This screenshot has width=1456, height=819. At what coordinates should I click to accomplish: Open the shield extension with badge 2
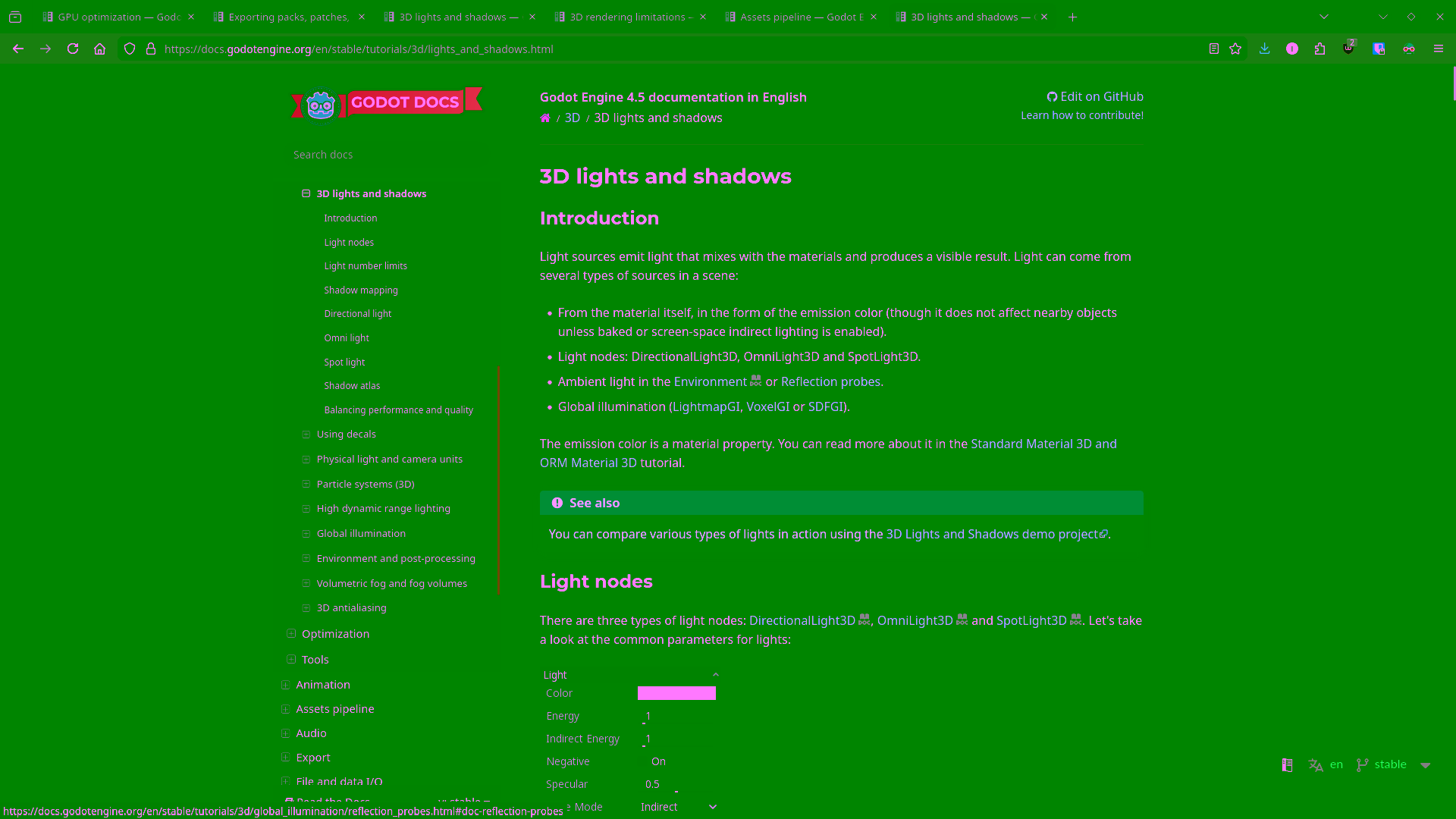pos(1348,48)
